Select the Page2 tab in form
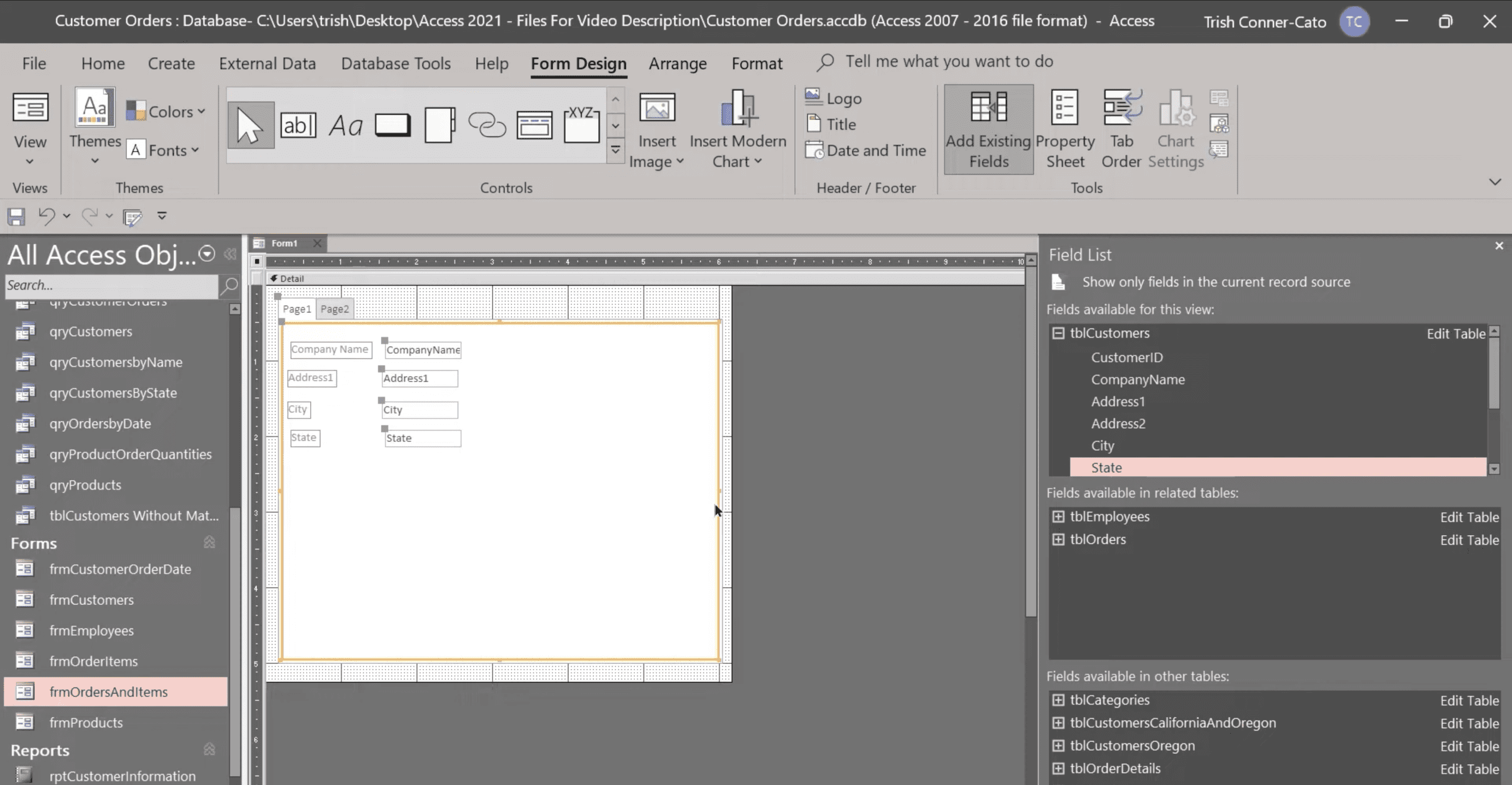The image size is (1512, 785). click(x=334, y=309)
